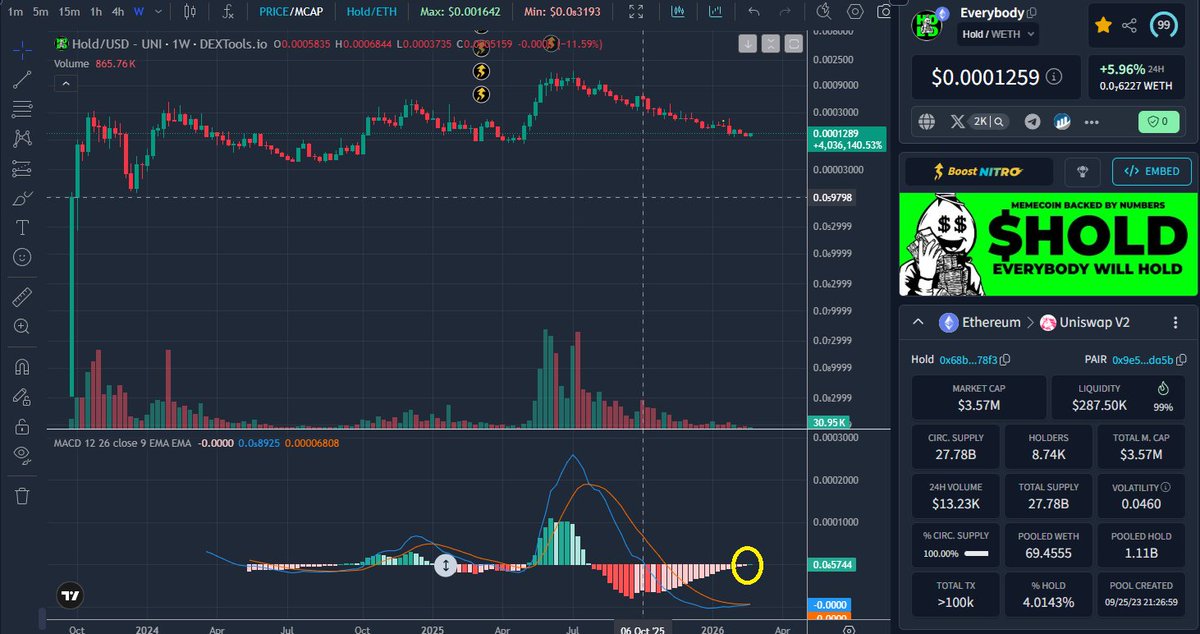Click the Boost NITRO button
This screenshot has height=634, width=1200.
coord(978,171)
